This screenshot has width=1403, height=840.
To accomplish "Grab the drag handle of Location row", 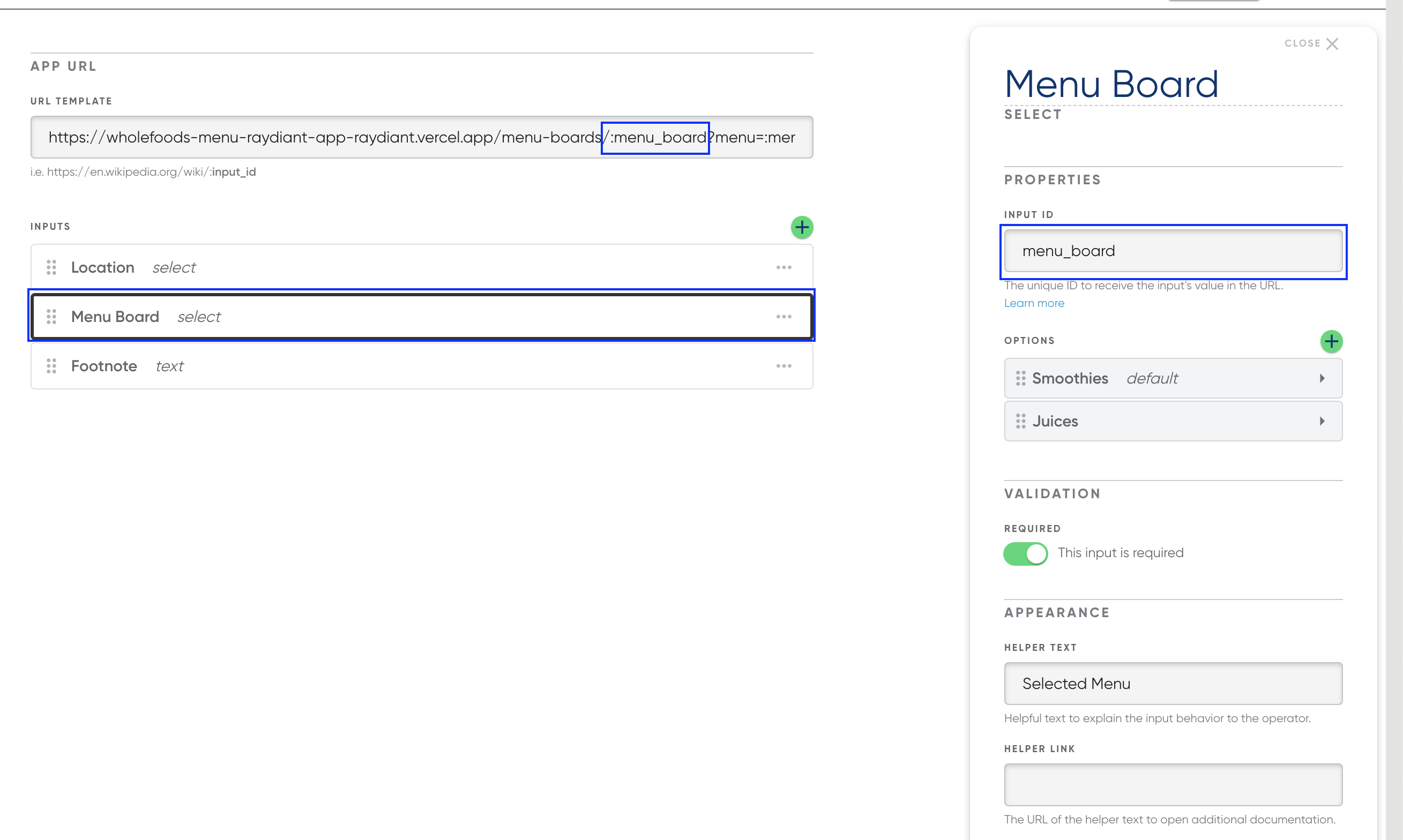I will (x=51, y=267).
